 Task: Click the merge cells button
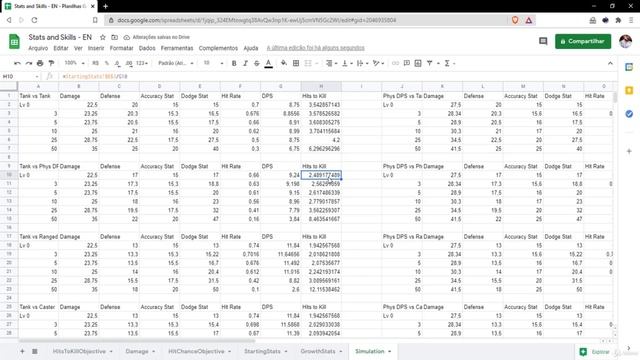click(x=308, y=63)
